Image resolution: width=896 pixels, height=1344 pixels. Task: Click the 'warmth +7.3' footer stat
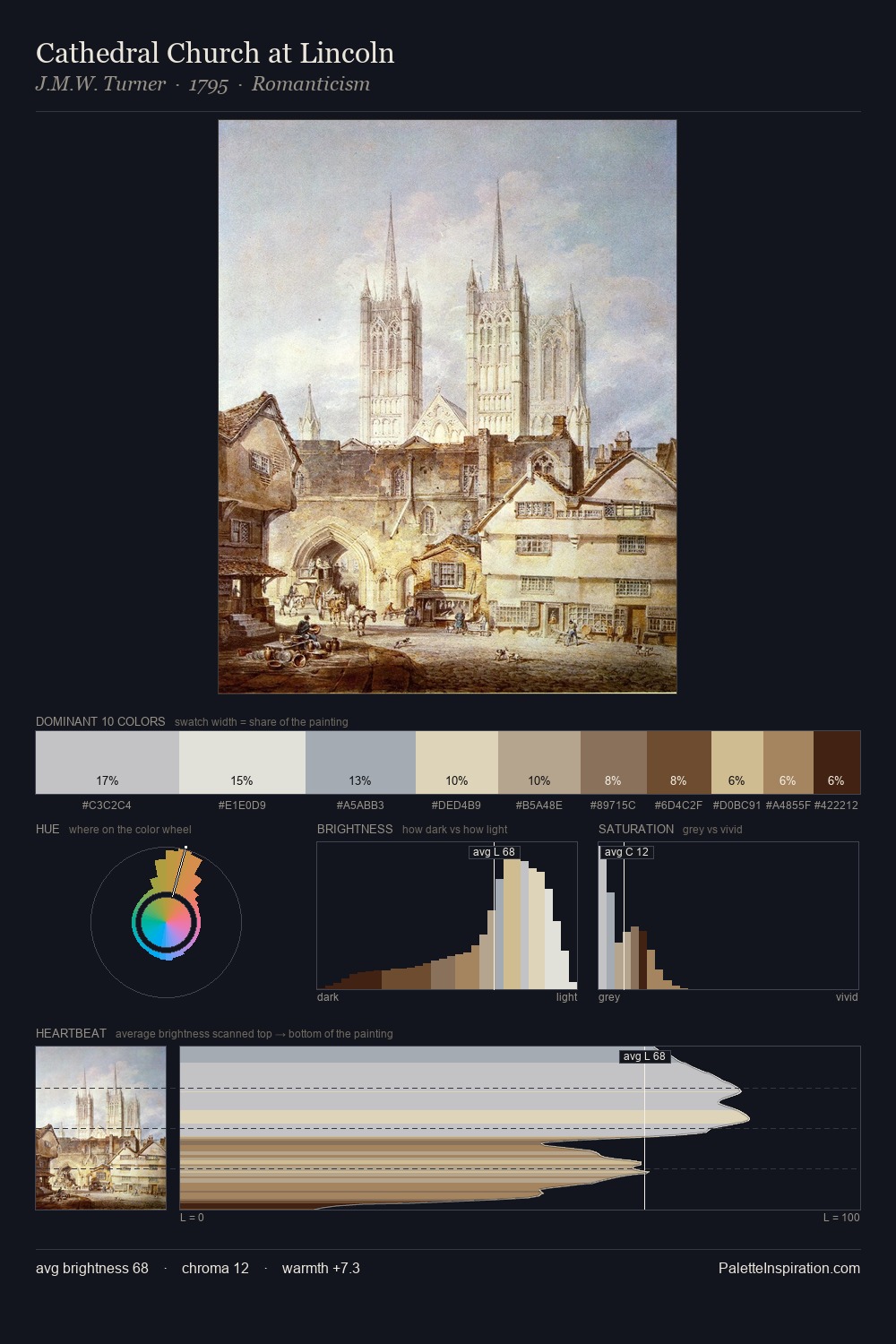pyautogui.click(x=321, y=1268)
